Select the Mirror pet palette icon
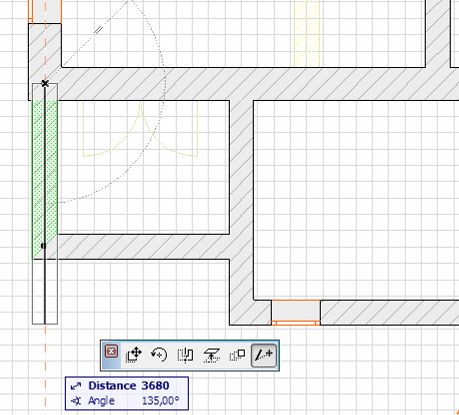Viewport: 459px width, 415px height. (185, 355)
